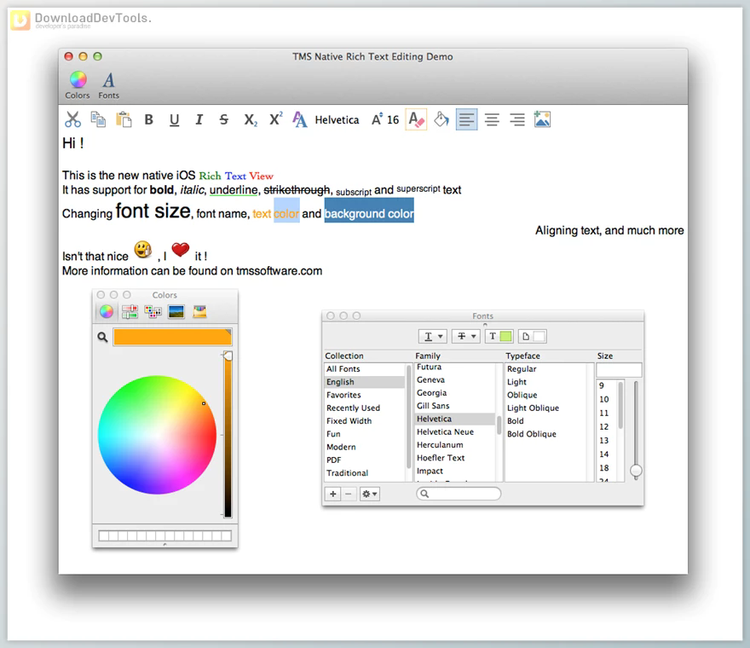The image size is (750, 648).
Task: Click the font search field
Action: [x=459, y=494]
